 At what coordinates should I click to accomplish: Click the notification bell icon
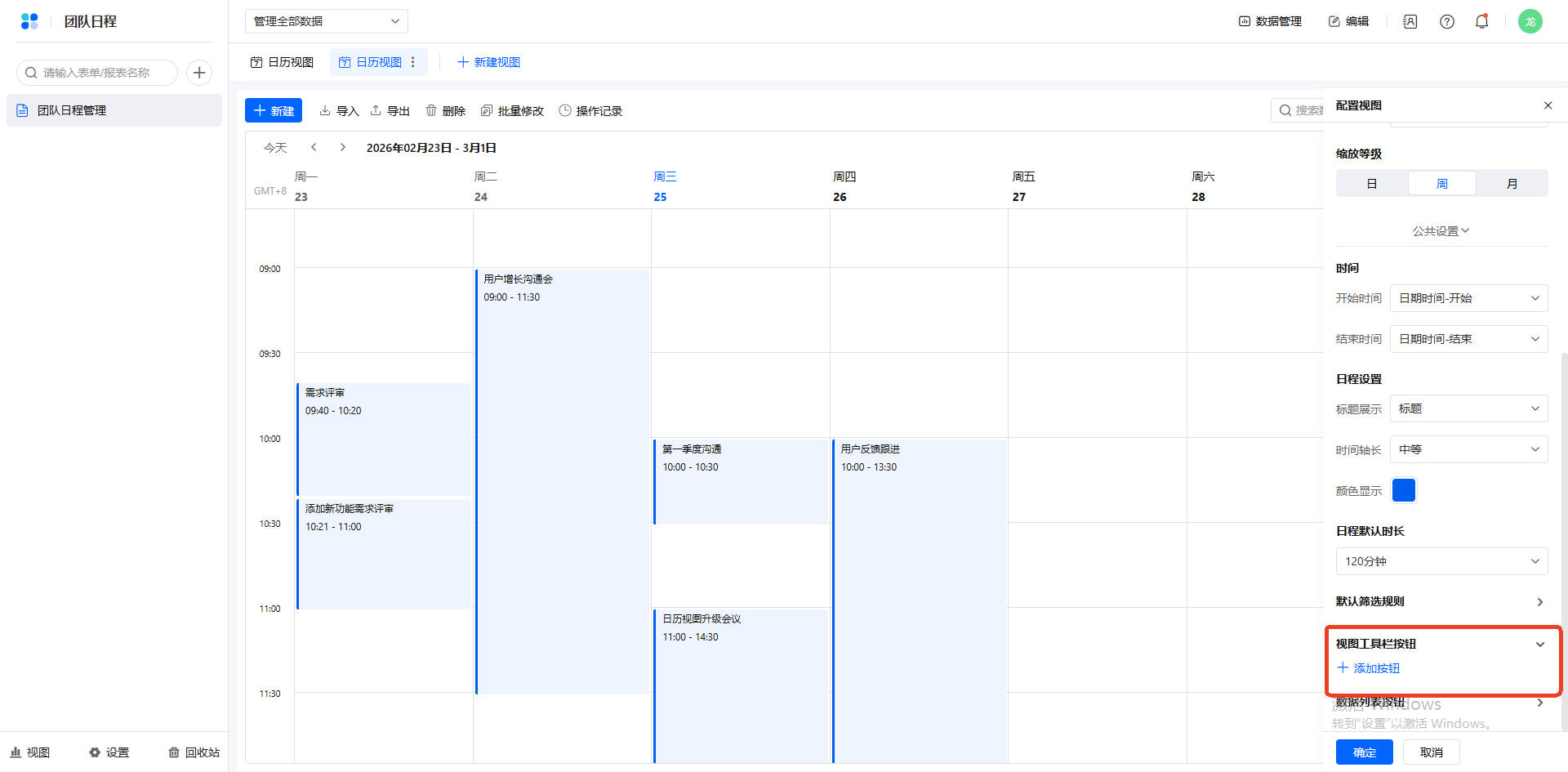[1481, 21]
